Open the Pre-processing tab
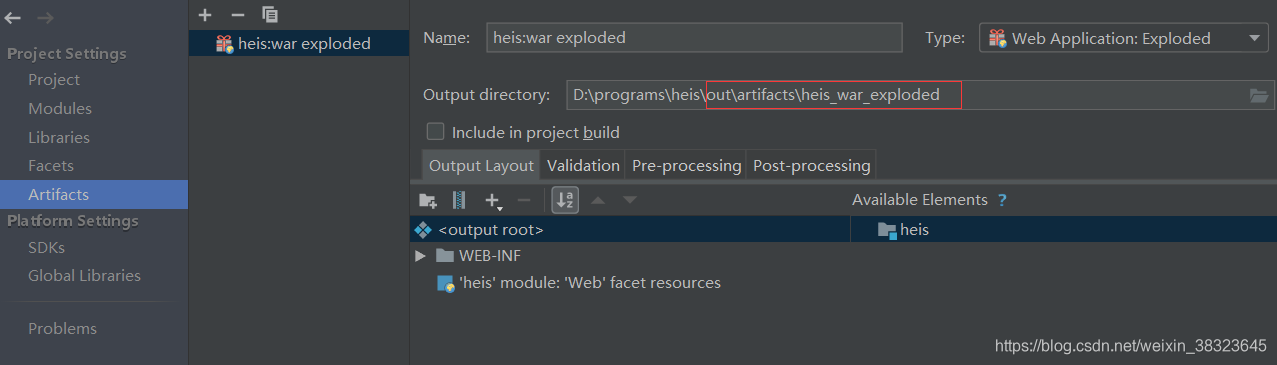1277x365 pixels. pos(687,165)
